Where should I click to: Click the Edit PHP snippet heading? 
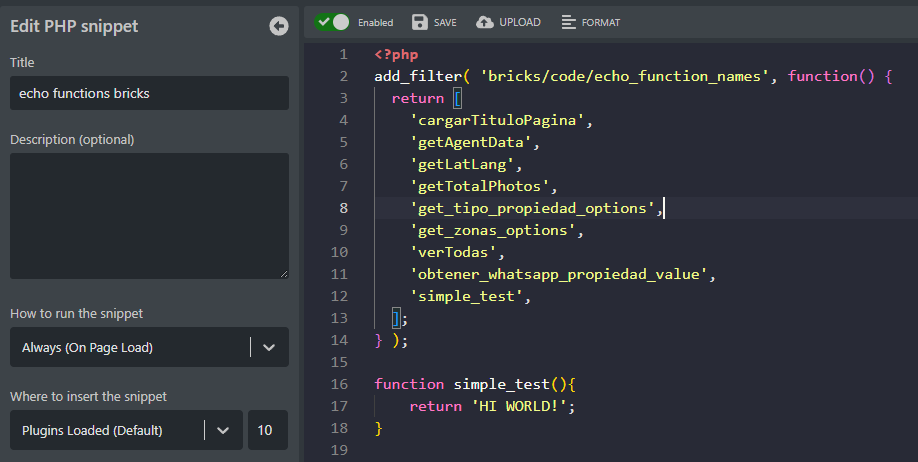click(74, 26)
